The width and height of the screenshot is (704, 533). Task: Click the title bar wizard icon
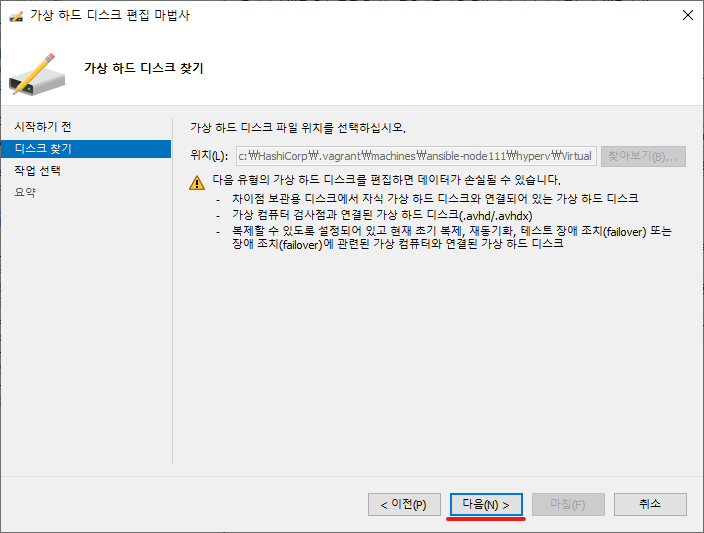pyautogui.click(x=16, y=16)
